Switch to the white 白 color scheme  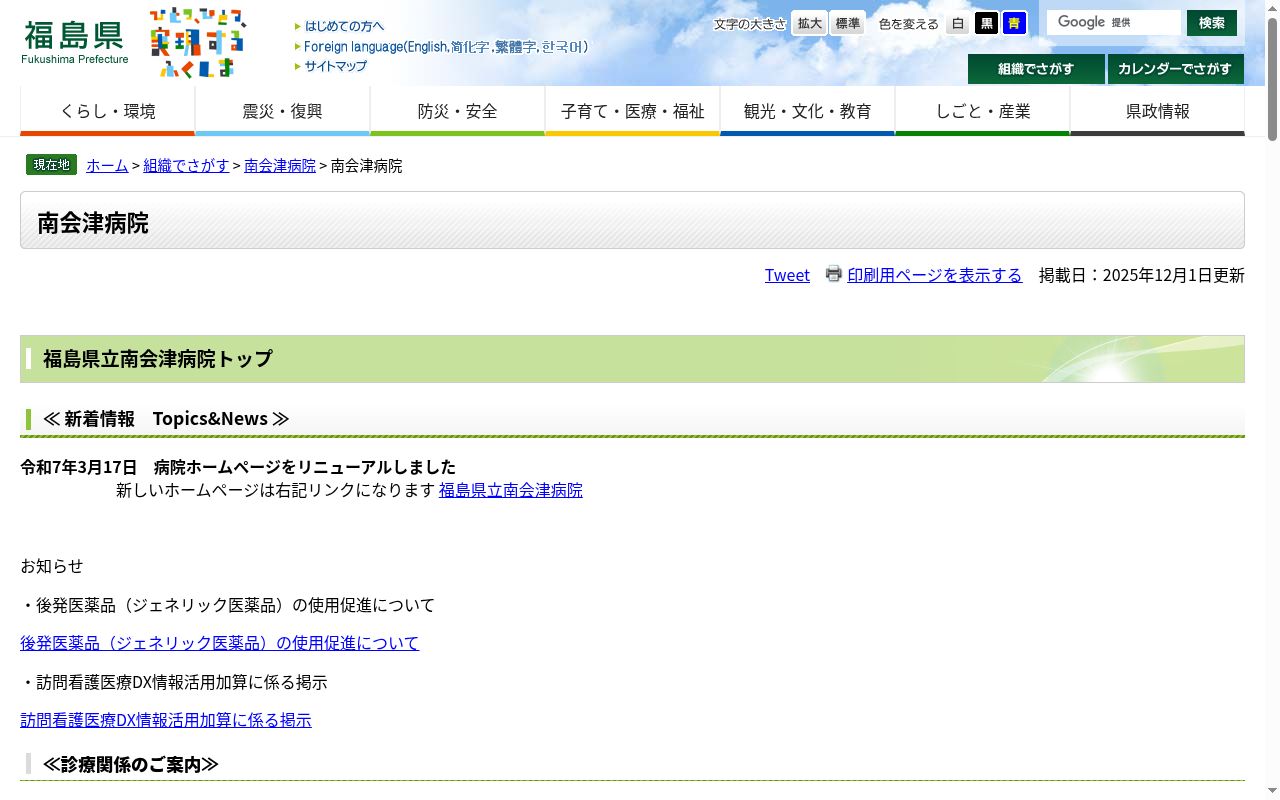point(958,23)
